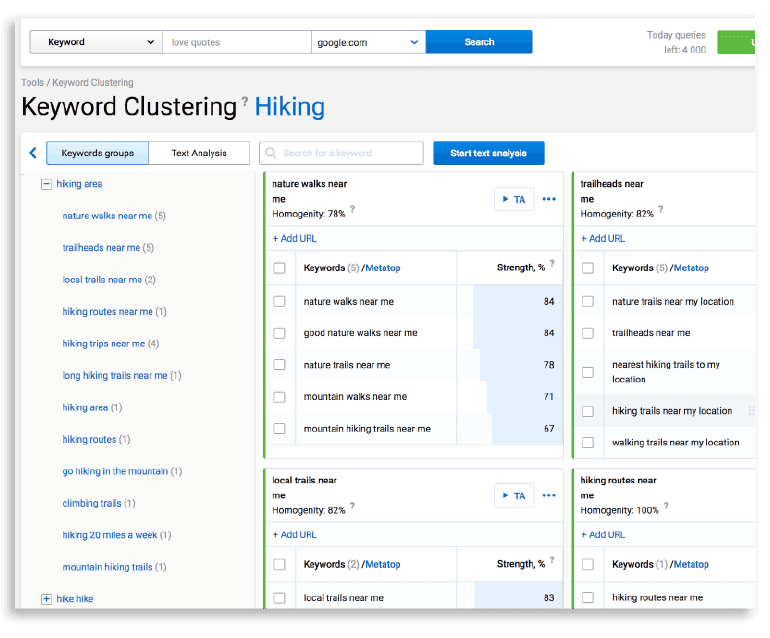The image size is (770, 638).
Task: Select checkbox for 'trailheads near me' keyword row
Action: coord(588,333)
